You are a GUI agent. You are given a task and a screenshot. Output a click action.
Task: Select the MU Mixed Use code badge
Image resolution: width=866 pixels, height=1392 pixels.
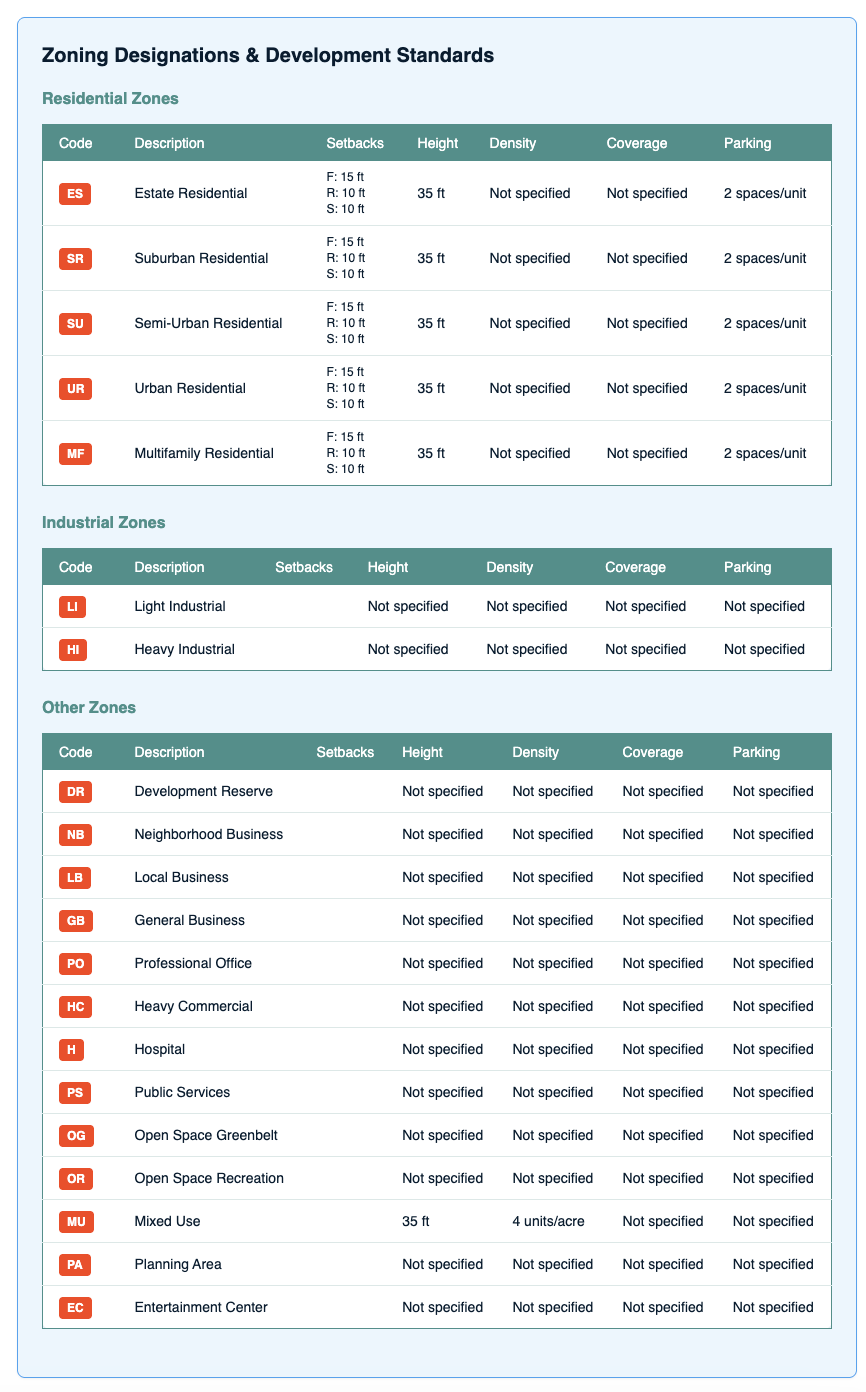tap(74, 1221)
